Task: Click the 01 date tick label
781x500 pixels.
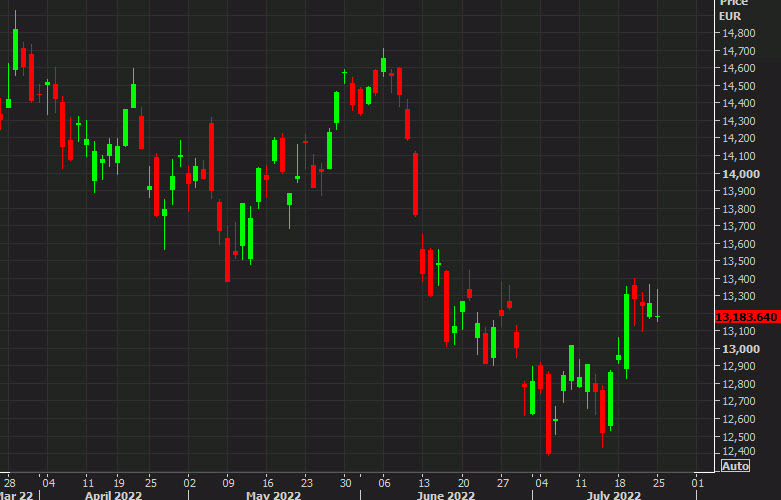Action: 698,483
